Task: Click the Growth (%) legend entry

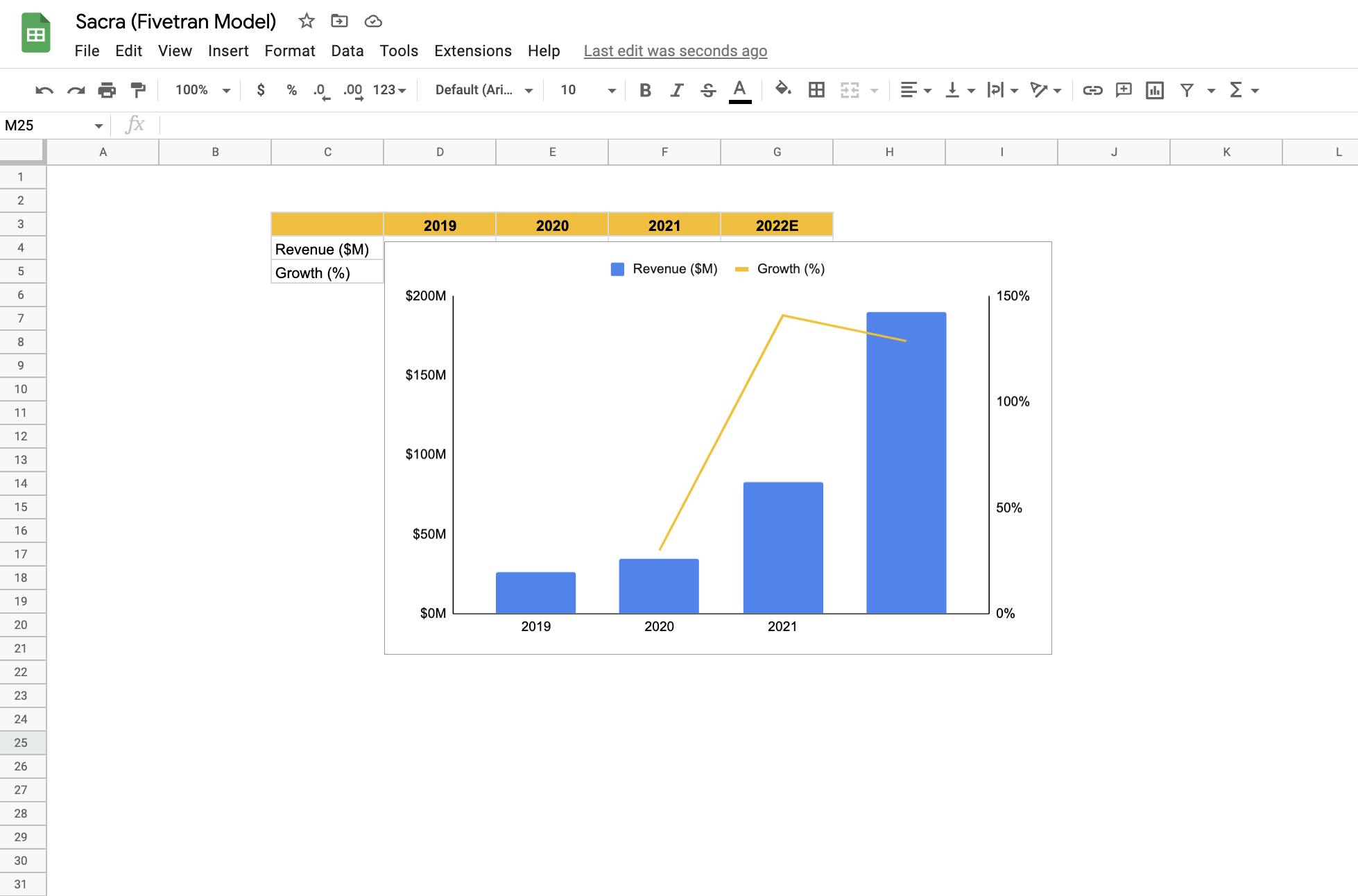Action: pyautogui.click(x=780, y=269)
